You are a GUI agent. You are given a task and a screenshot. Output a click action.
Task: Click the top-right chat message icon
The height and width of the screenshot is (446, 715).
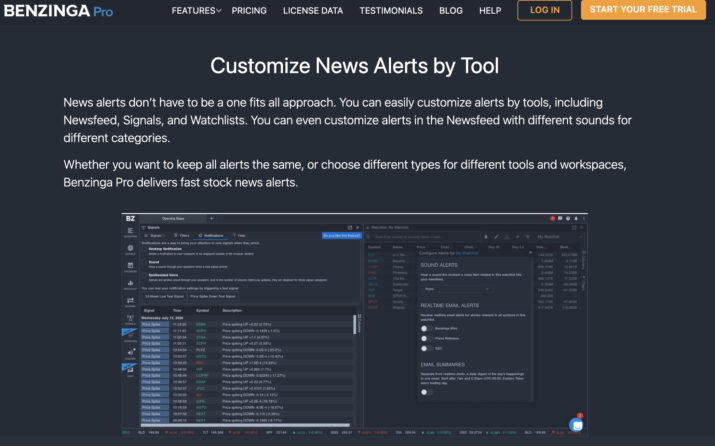click(560, 218)
